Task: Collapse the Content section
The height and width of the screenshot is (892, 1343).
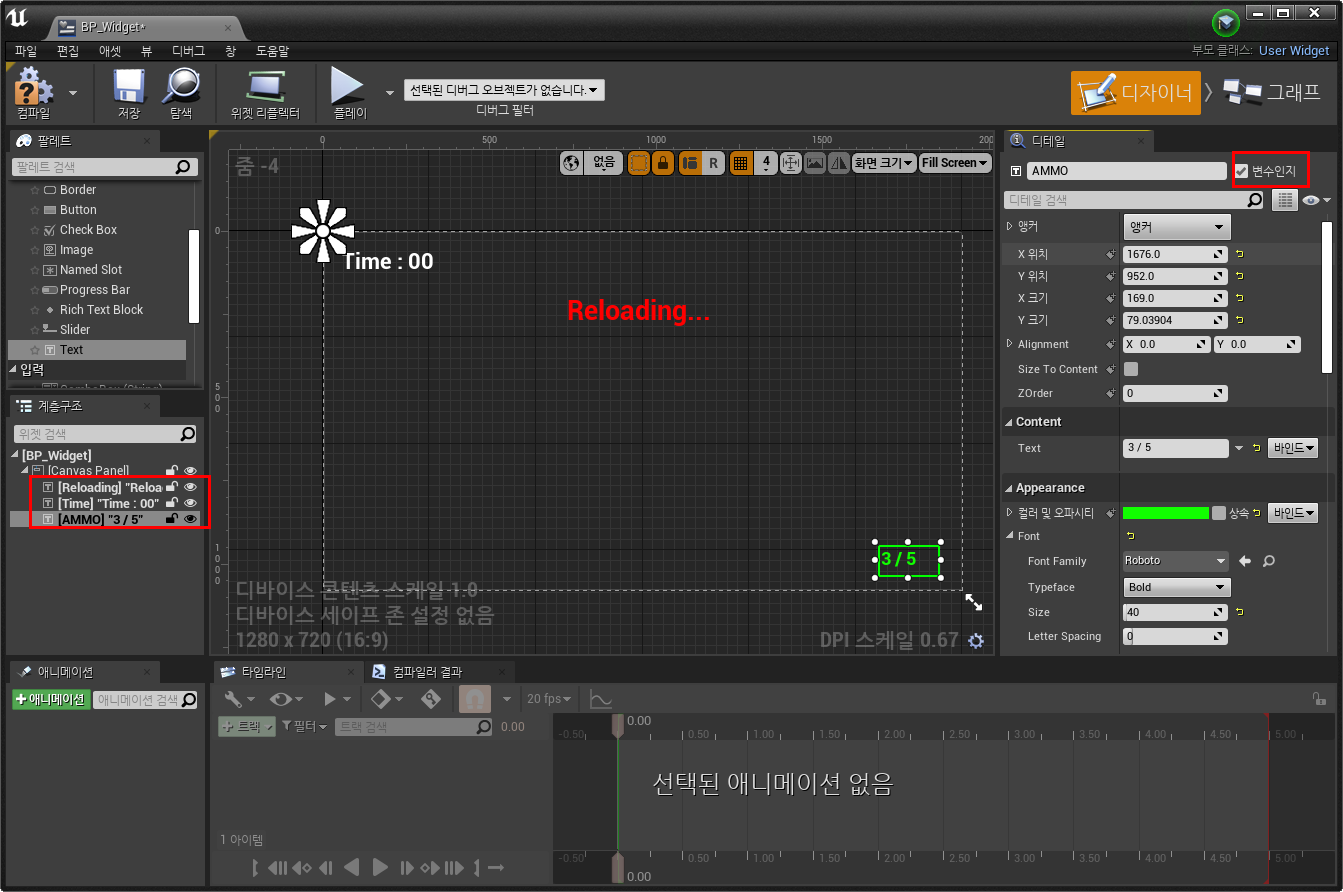Action: 1009,422
